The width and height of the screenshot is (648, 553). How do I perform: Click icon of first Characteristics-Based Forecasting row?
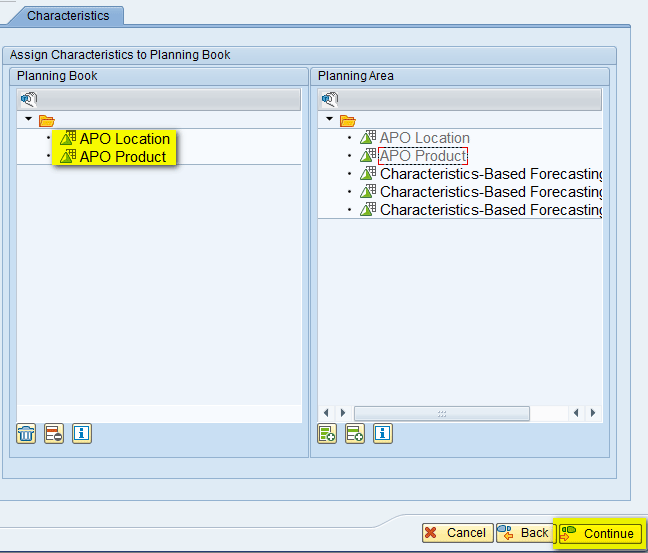(368, 174)
